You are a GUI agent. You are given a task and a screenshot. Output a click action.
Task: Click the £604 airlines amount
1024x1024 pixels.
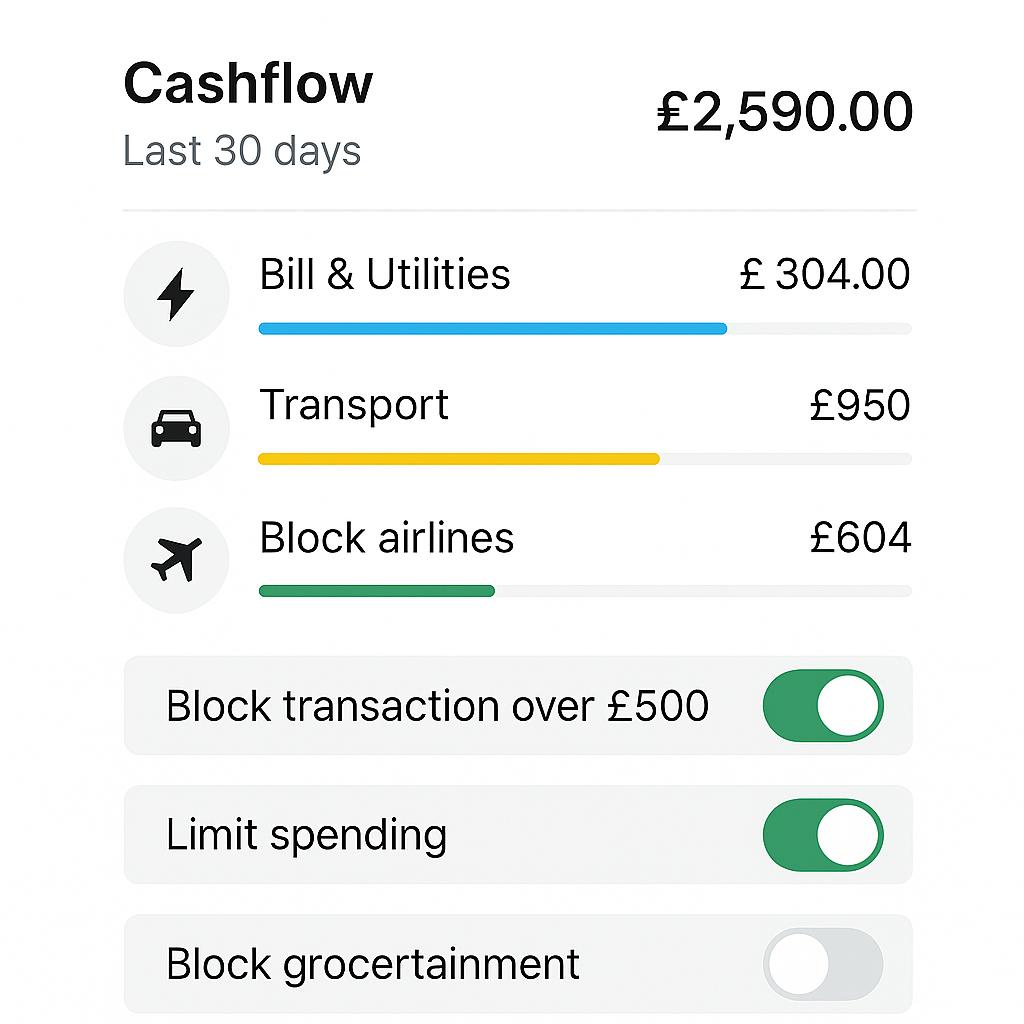[860, 538]
